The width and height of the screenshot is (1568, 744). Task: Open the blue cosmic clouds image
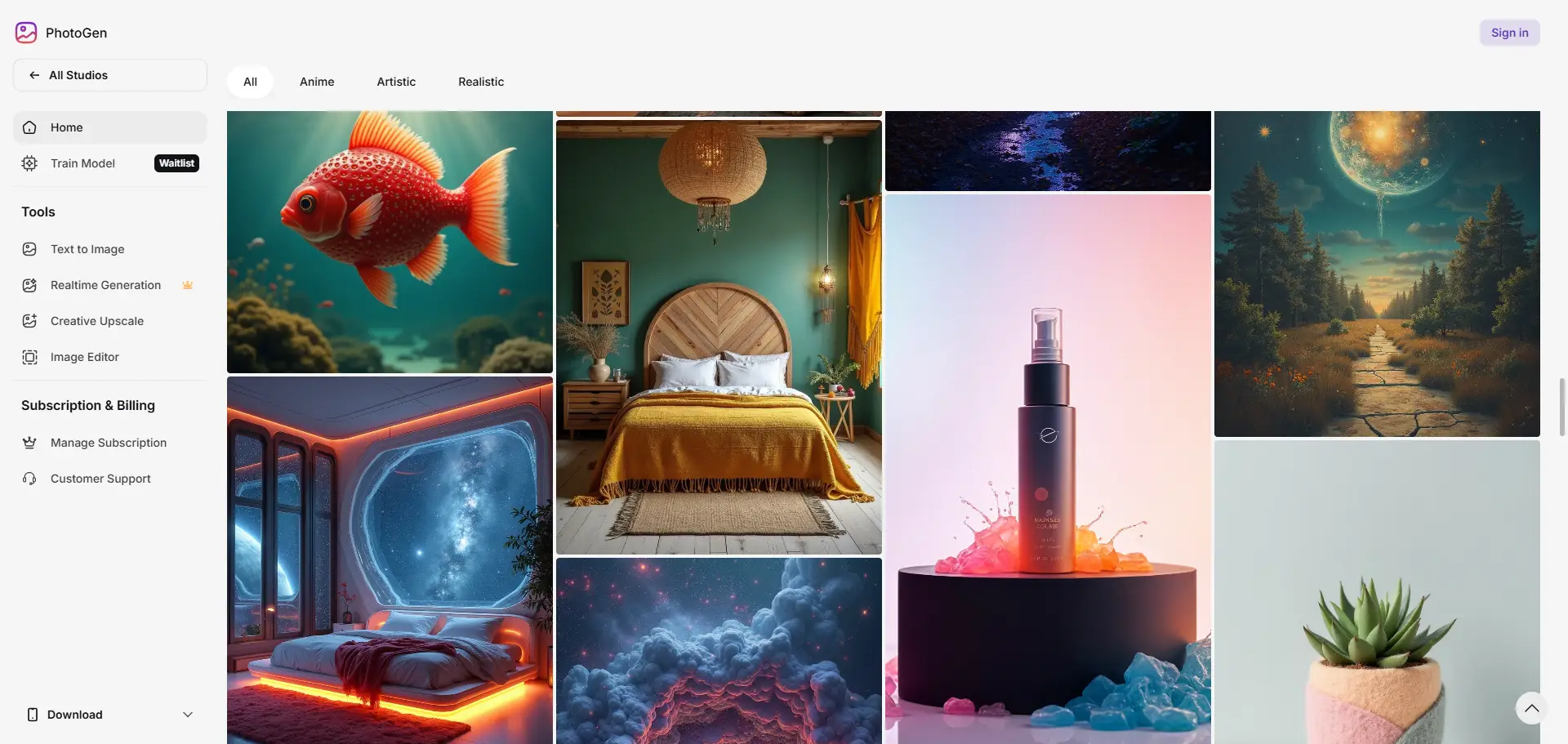[719, 651]
